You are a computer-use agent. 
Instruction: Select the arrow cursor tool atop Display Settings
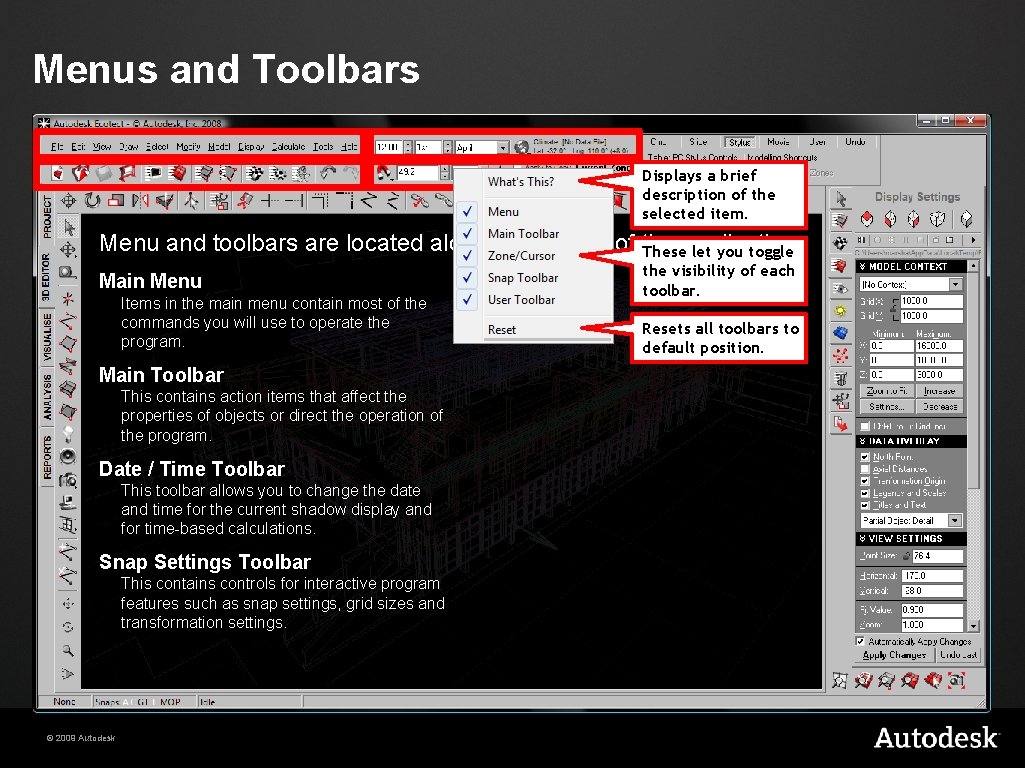840,197
